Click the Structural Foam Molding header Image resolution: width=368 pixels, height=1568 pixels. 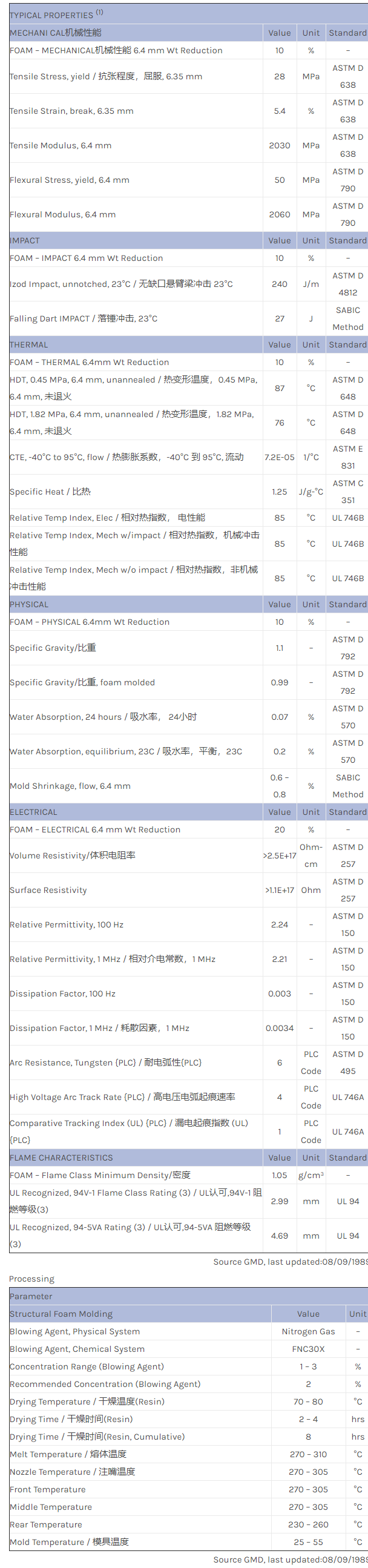[61, 1314]
